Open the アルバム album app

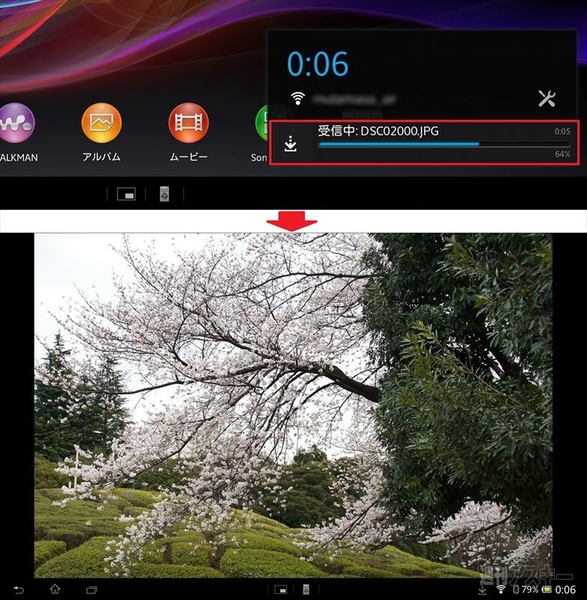point(101,123)
